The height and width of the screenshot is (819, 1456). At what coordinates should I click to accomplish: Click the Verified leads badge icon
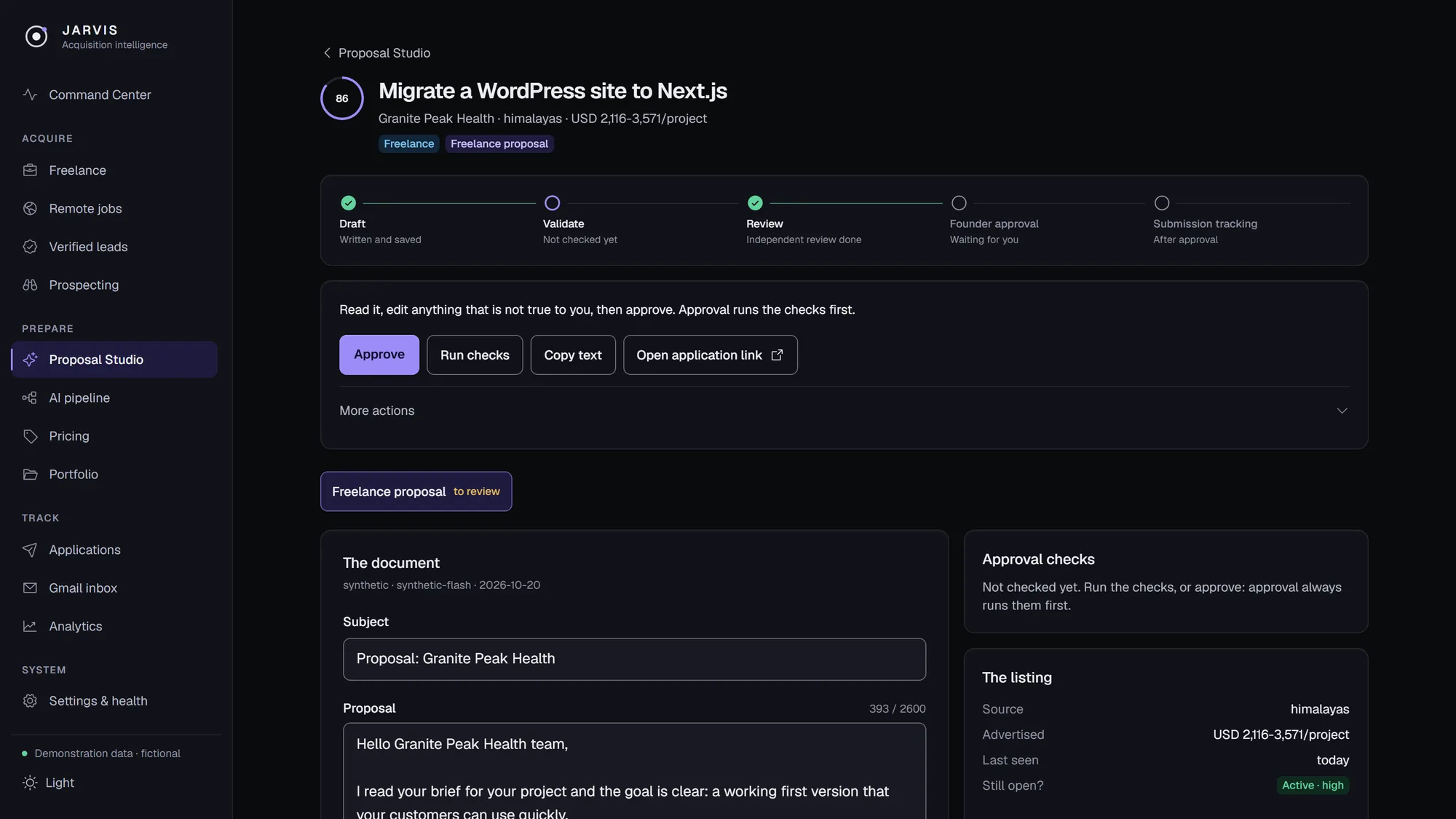click(x=30, y=247)
